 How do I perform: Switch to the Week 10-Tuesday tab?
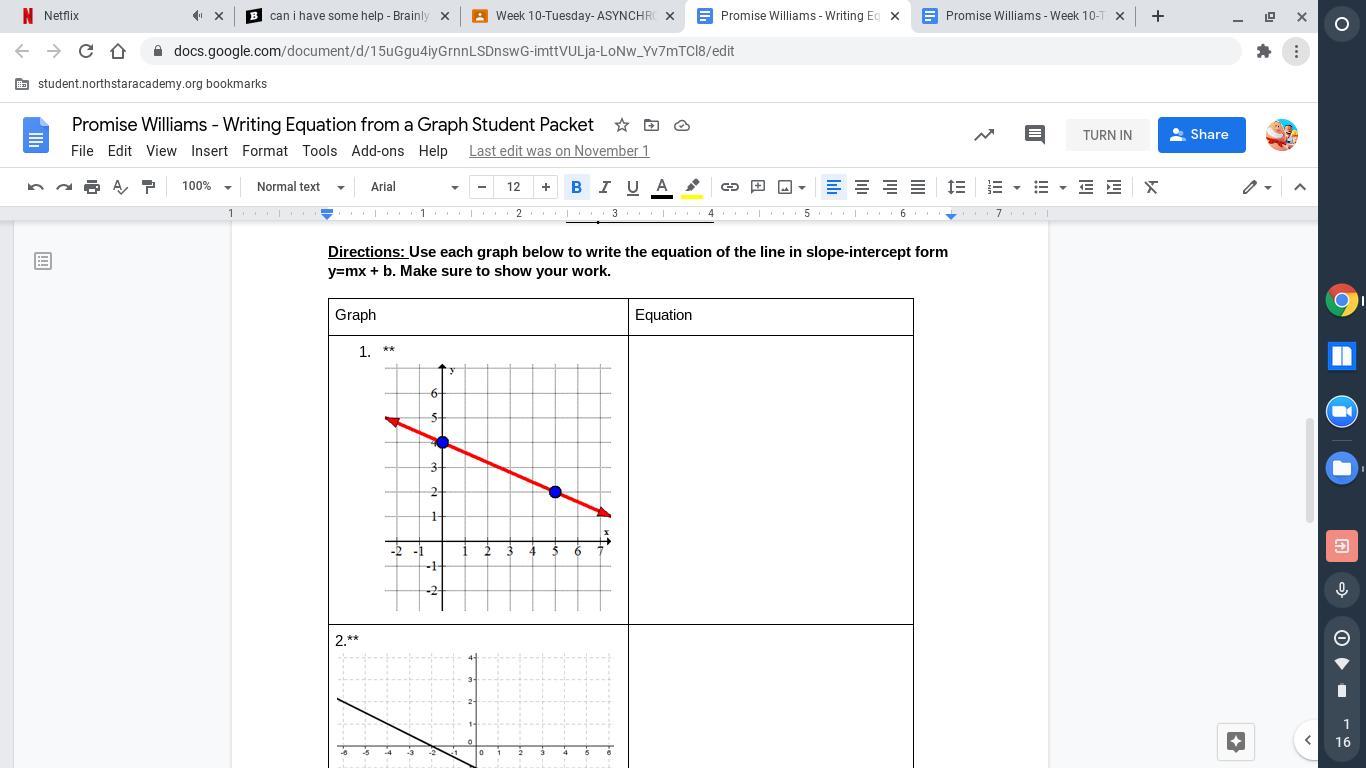[573, 16]
